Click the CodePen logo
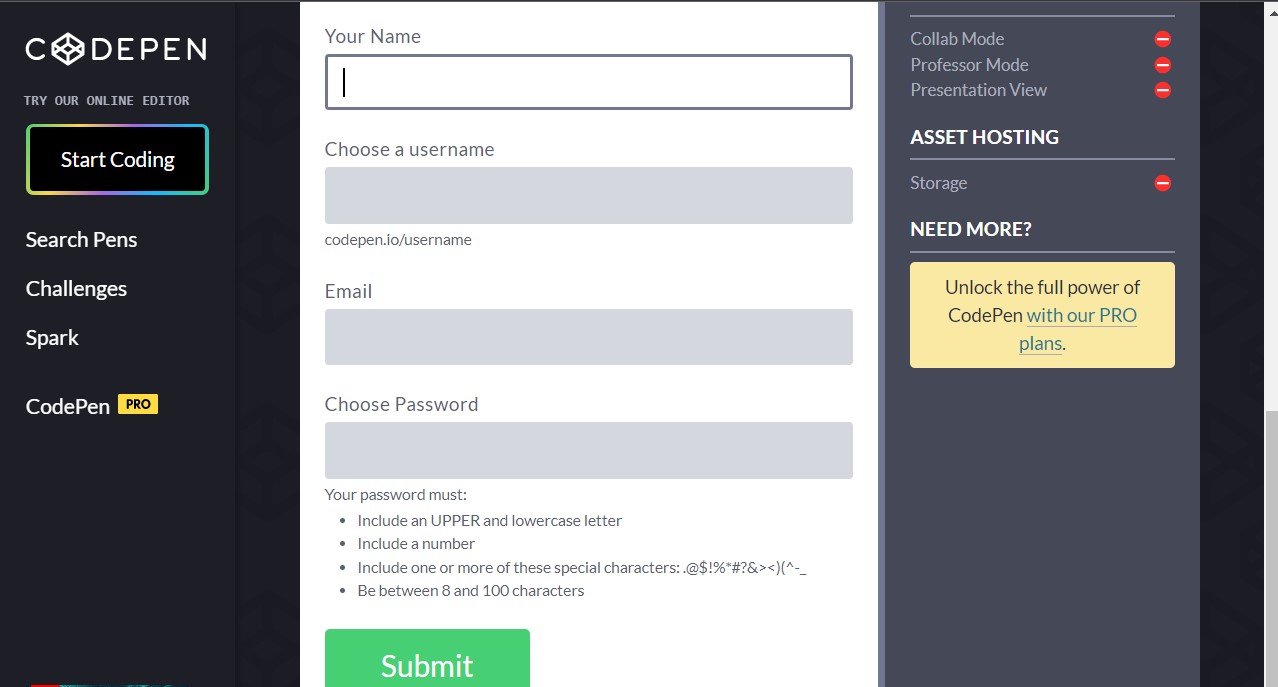1278x687 pixels. (116, 49)
